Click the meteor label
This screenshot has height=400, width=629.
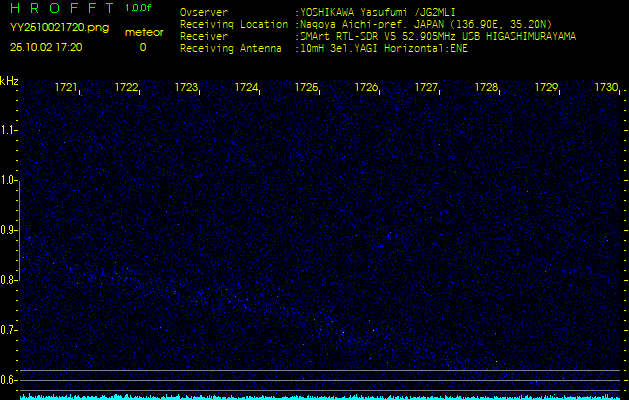click(144, 32)
